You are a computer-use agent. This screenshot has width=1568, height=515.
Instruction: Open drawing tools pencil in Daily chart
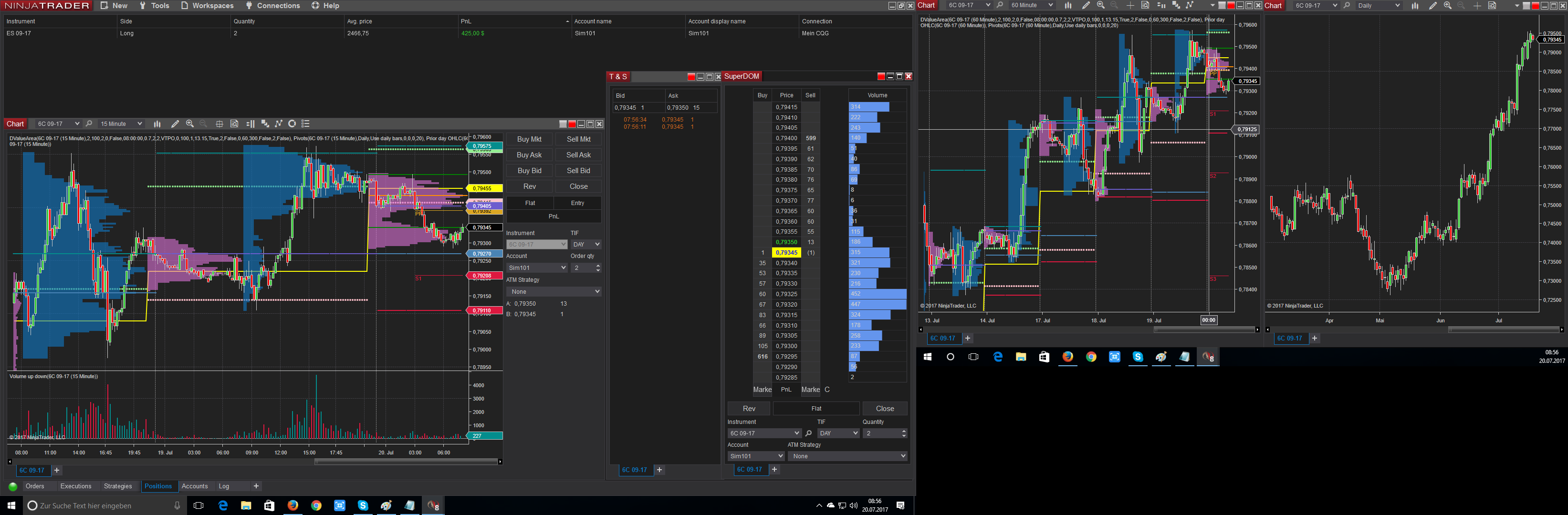coord(1433,5)
